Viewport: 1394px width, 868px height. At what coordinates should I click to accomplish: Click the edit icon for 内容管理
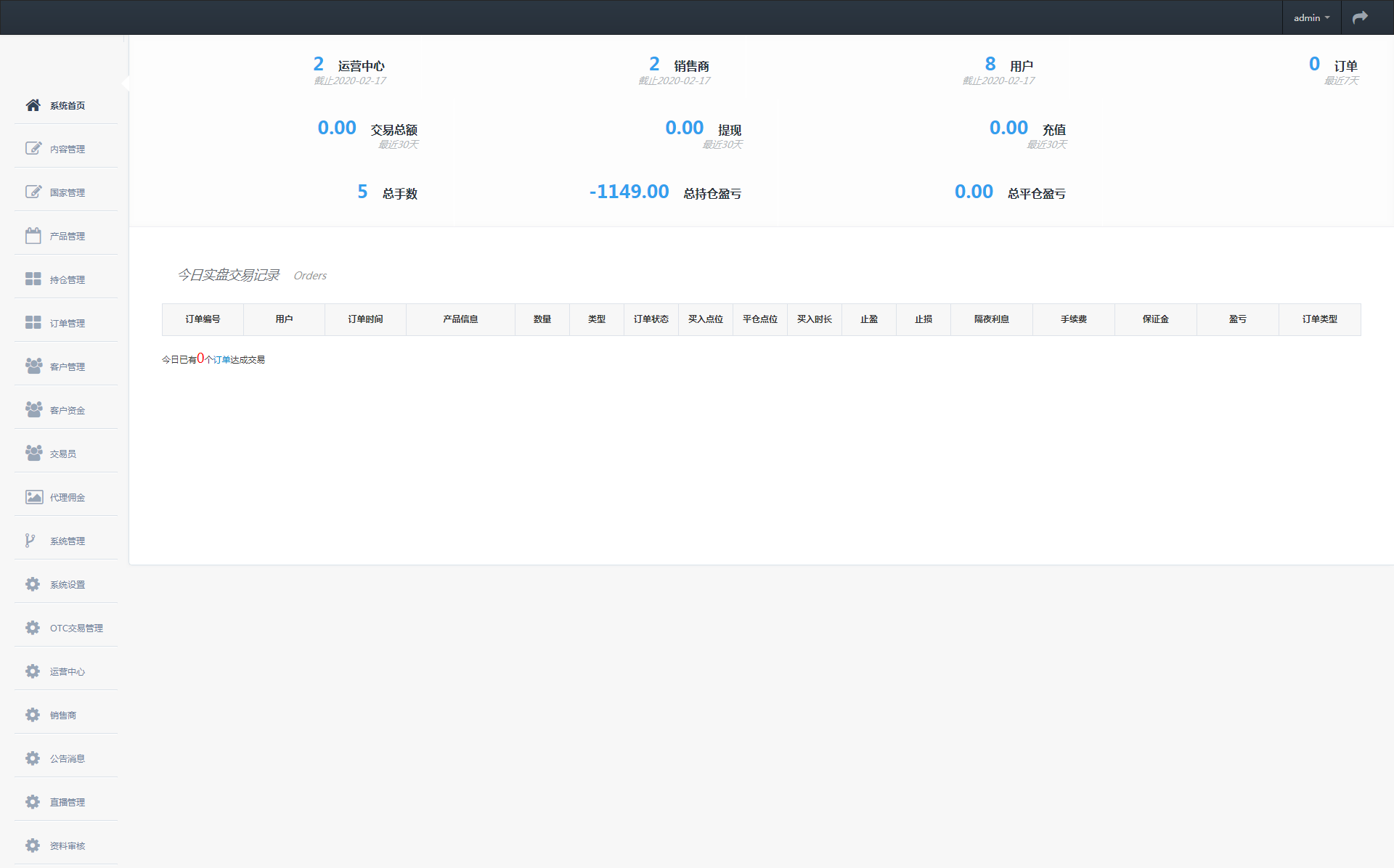tap(33, 149)
